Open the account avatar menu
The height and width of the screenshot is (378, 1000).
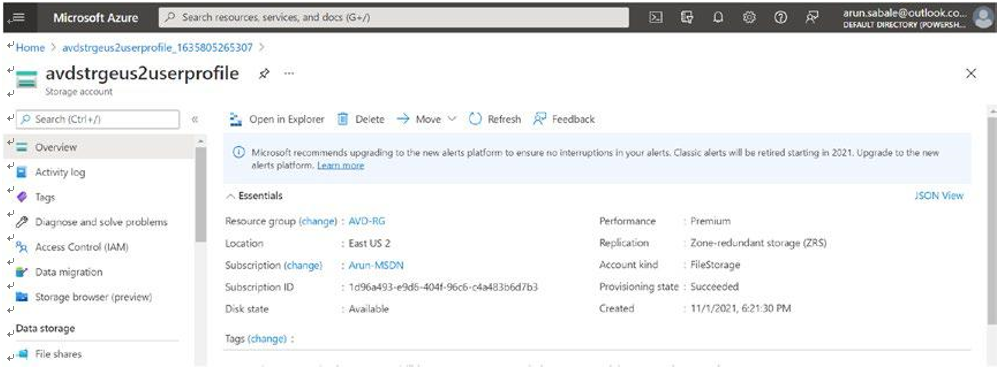click(983, 17)
